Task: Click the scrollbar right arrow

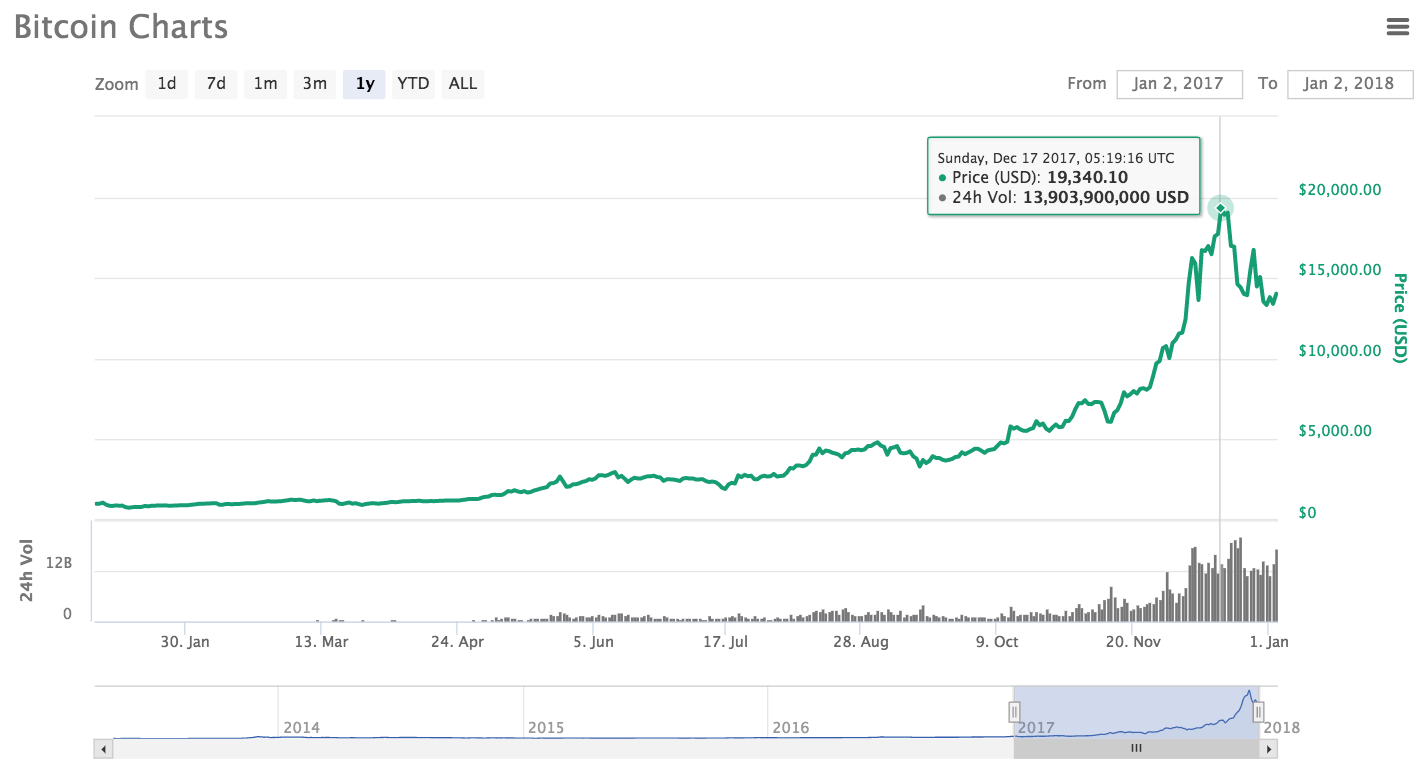Action: (x=1270, y=748)
